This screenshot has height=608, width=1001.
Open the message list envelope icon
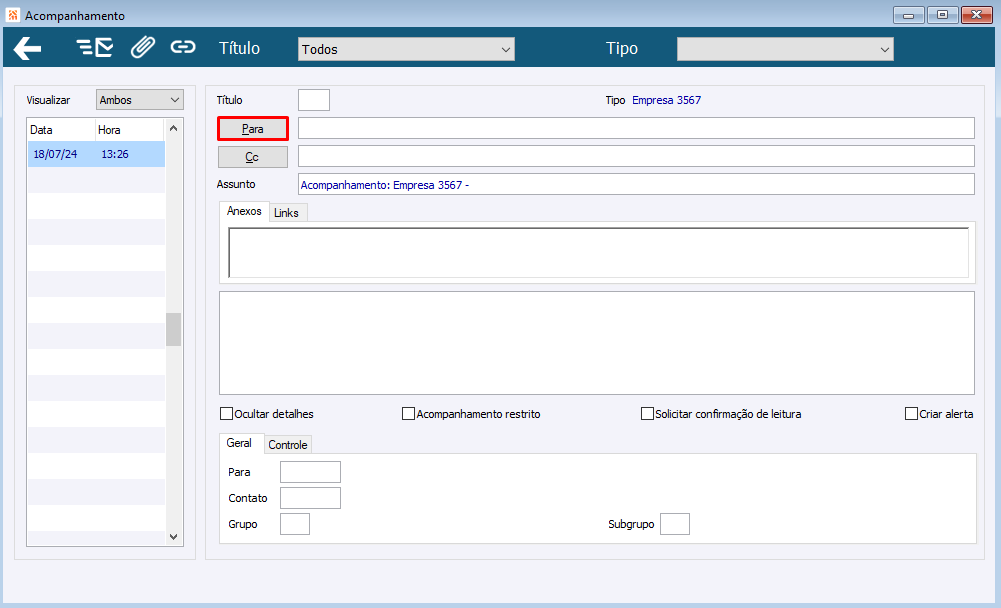[94, 48]
